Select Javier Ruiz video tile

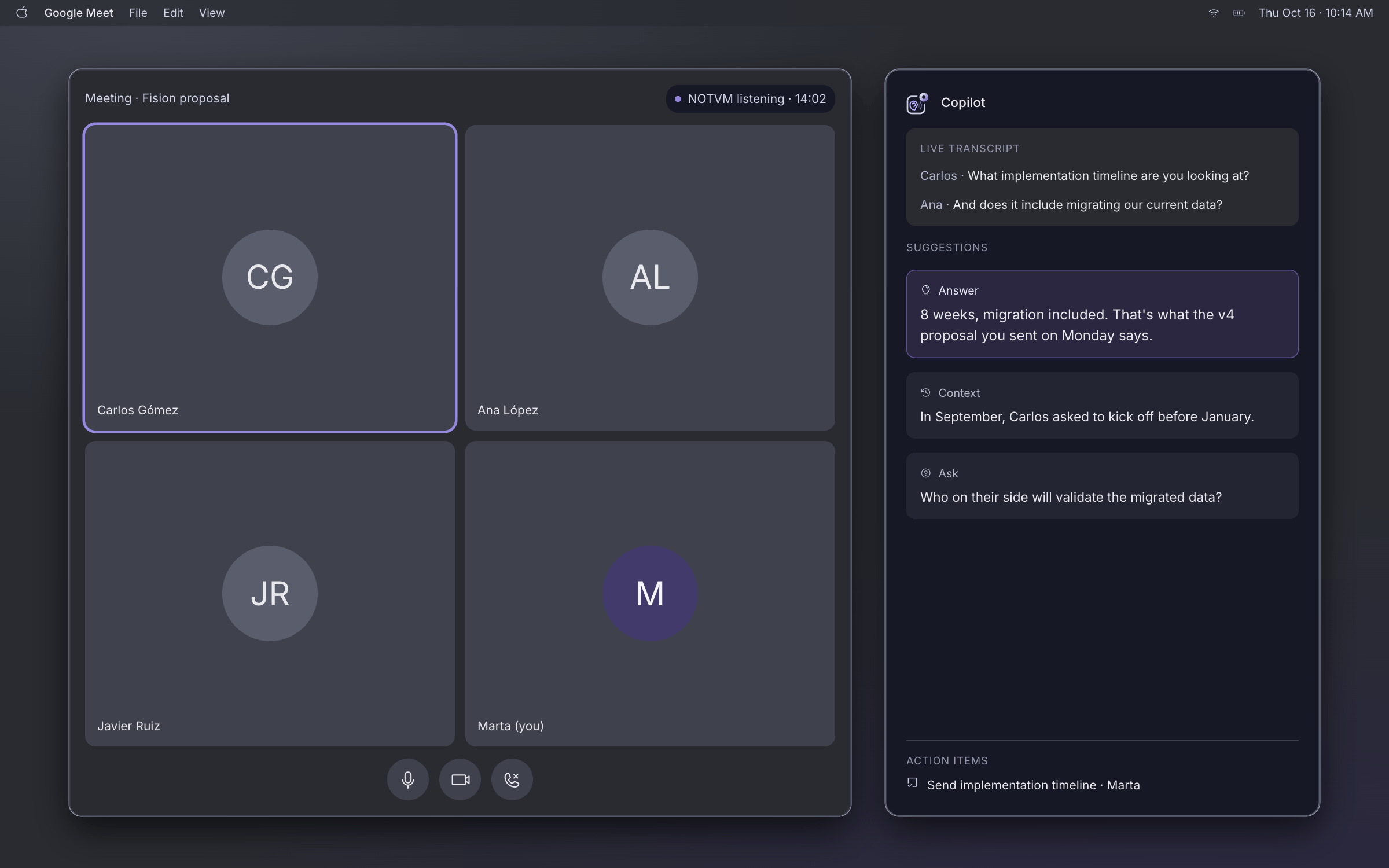pos(270,594)
